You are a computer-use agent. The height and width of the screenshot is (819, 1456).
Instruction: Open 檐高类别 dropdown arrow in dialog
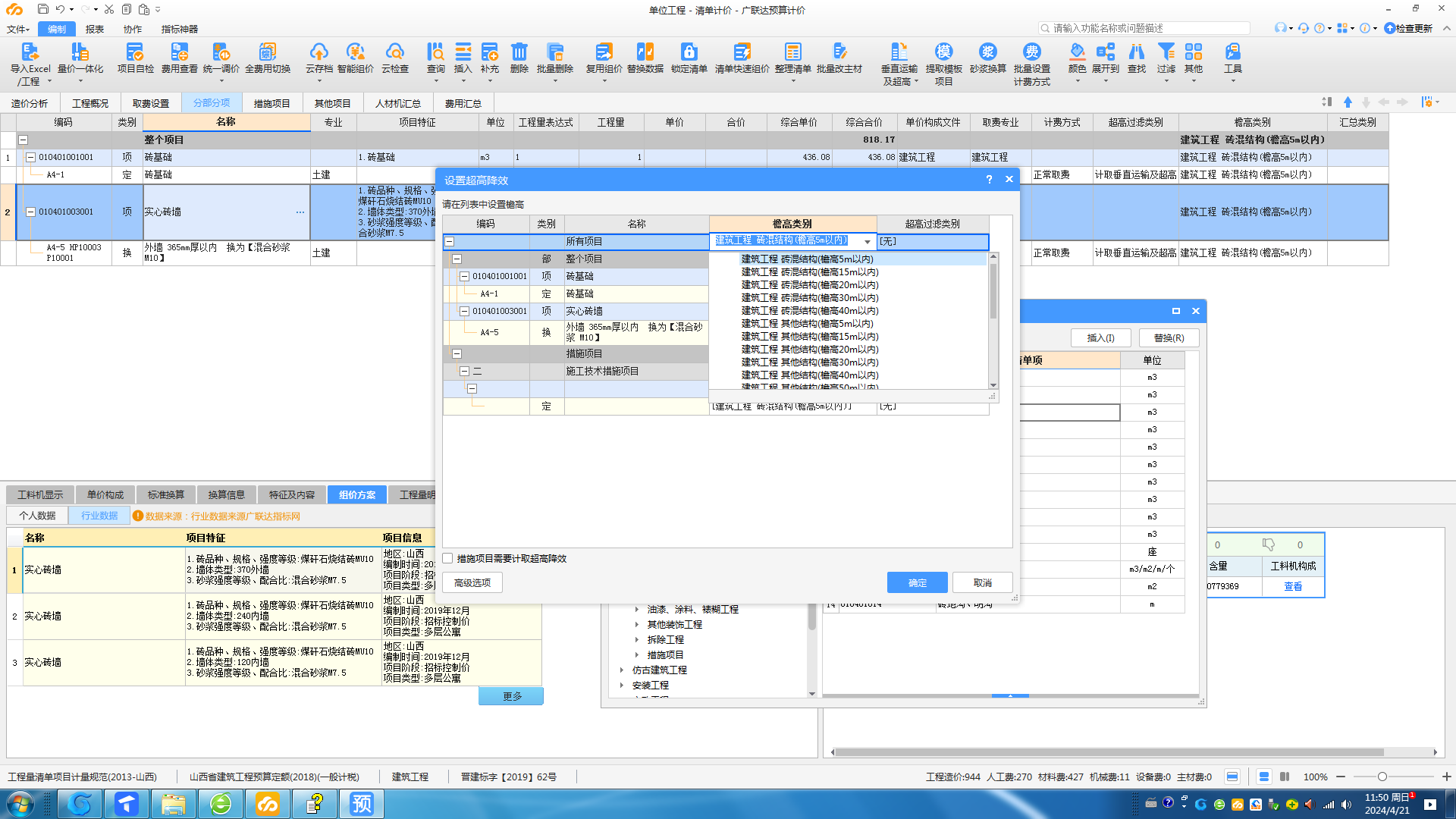point(868,242)
